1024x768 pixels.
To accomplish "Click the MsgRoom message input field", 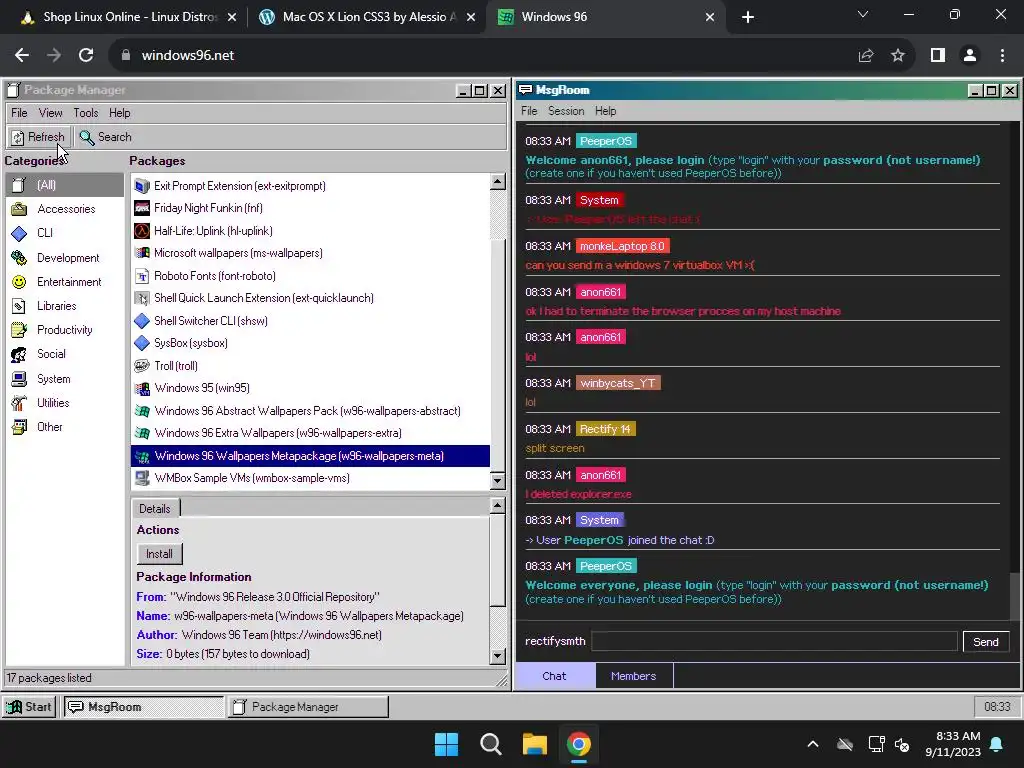I will point(774,641).
